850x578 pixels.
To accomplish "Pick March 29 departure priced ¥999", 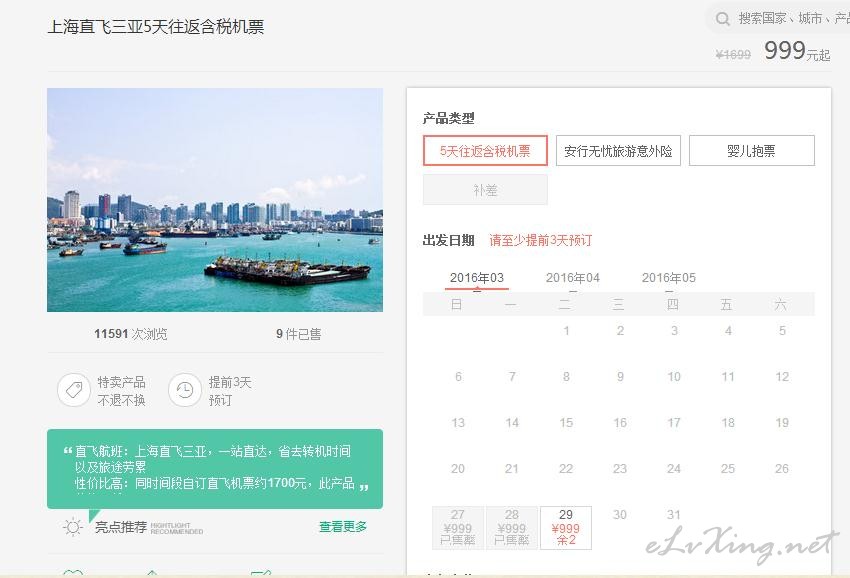I will coord(566,527).
